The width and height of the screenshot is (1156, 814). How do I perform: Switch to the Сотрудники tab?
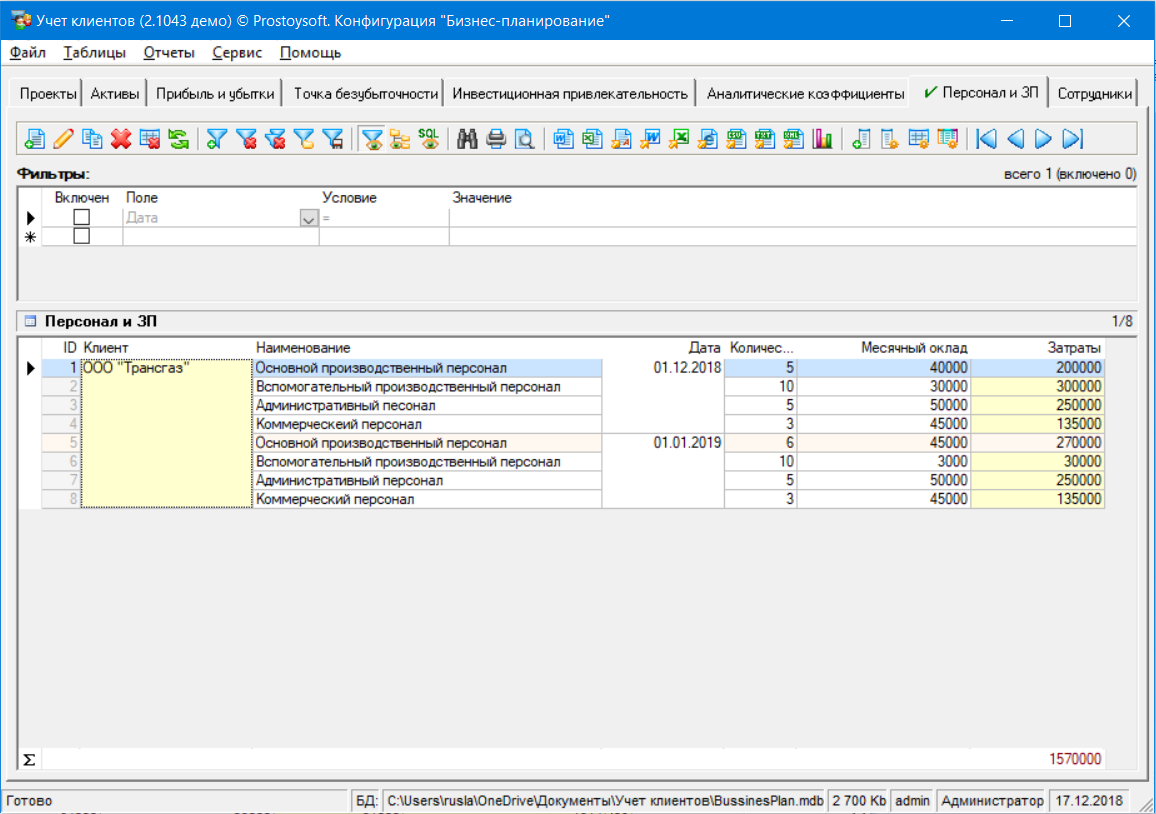click(1095, 93)
